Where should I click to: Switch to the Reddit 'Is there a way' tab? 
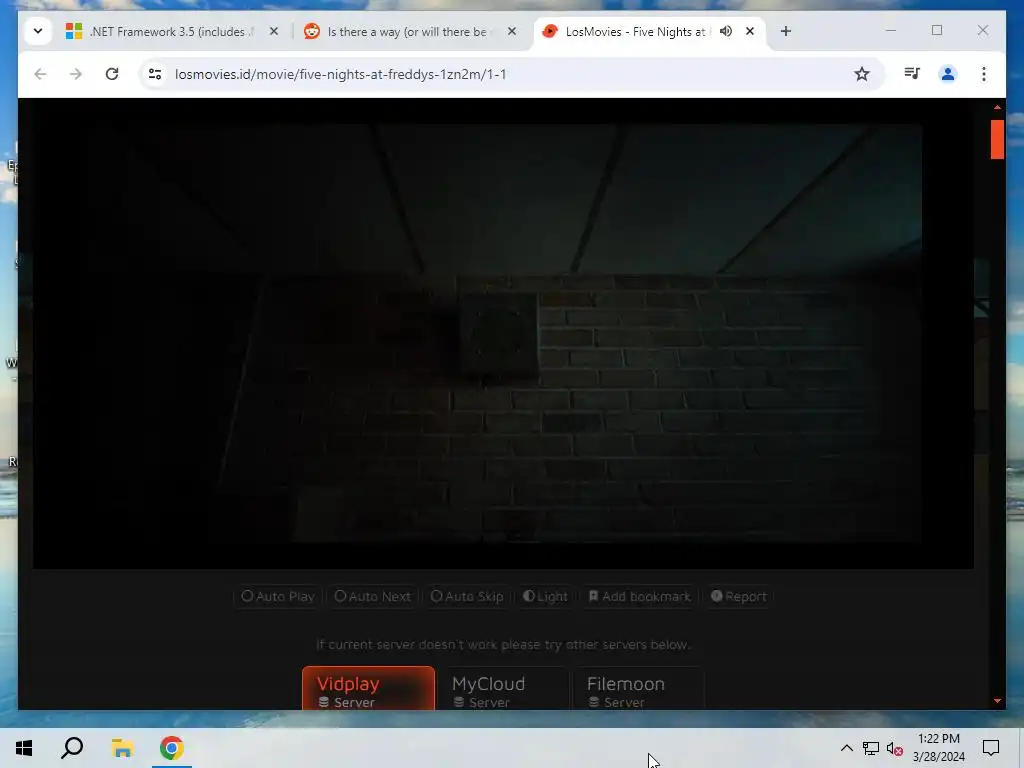pyautogui.click(x=406, y=31)
